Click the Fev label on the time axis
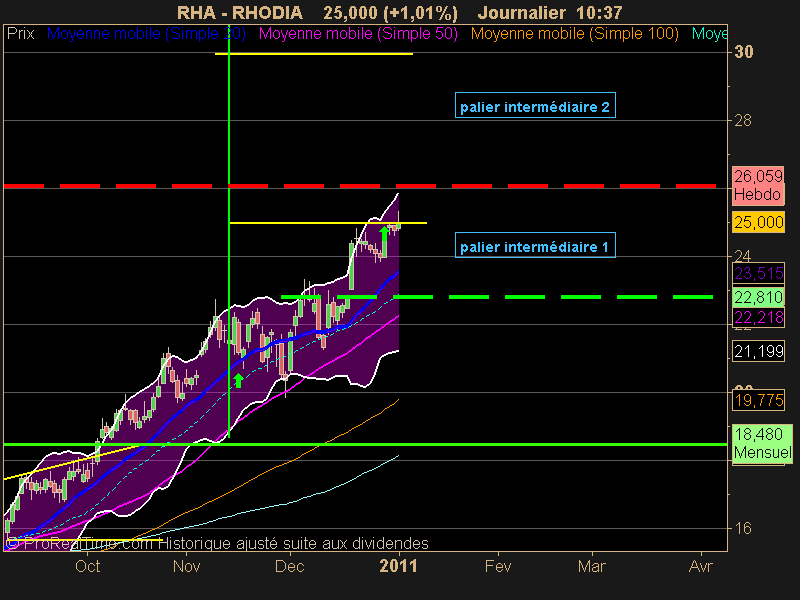The width and height of the screenshot is (800, 600). click(x=497, y=566)
